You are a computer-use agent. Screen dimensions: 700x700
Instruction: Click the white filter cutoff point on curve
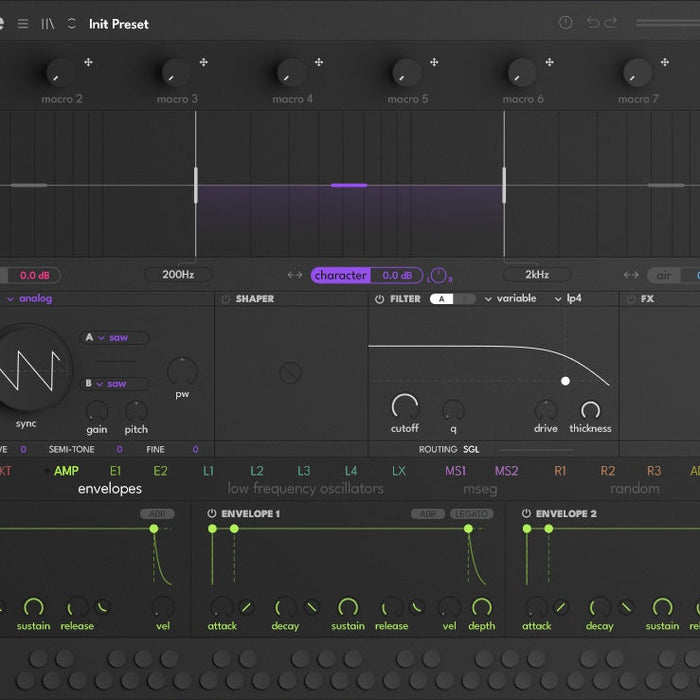coord(565,381)
